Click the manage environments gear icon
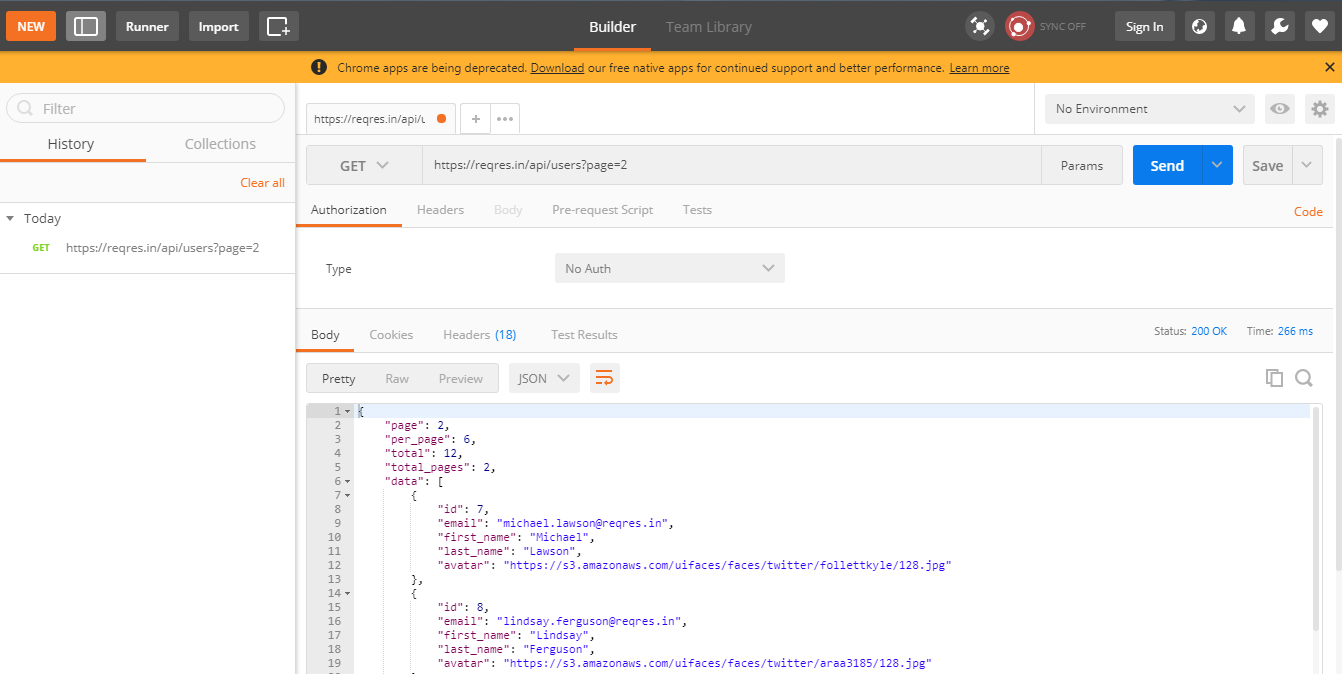Screen dimensions: 1342x674 point(1320,109)
